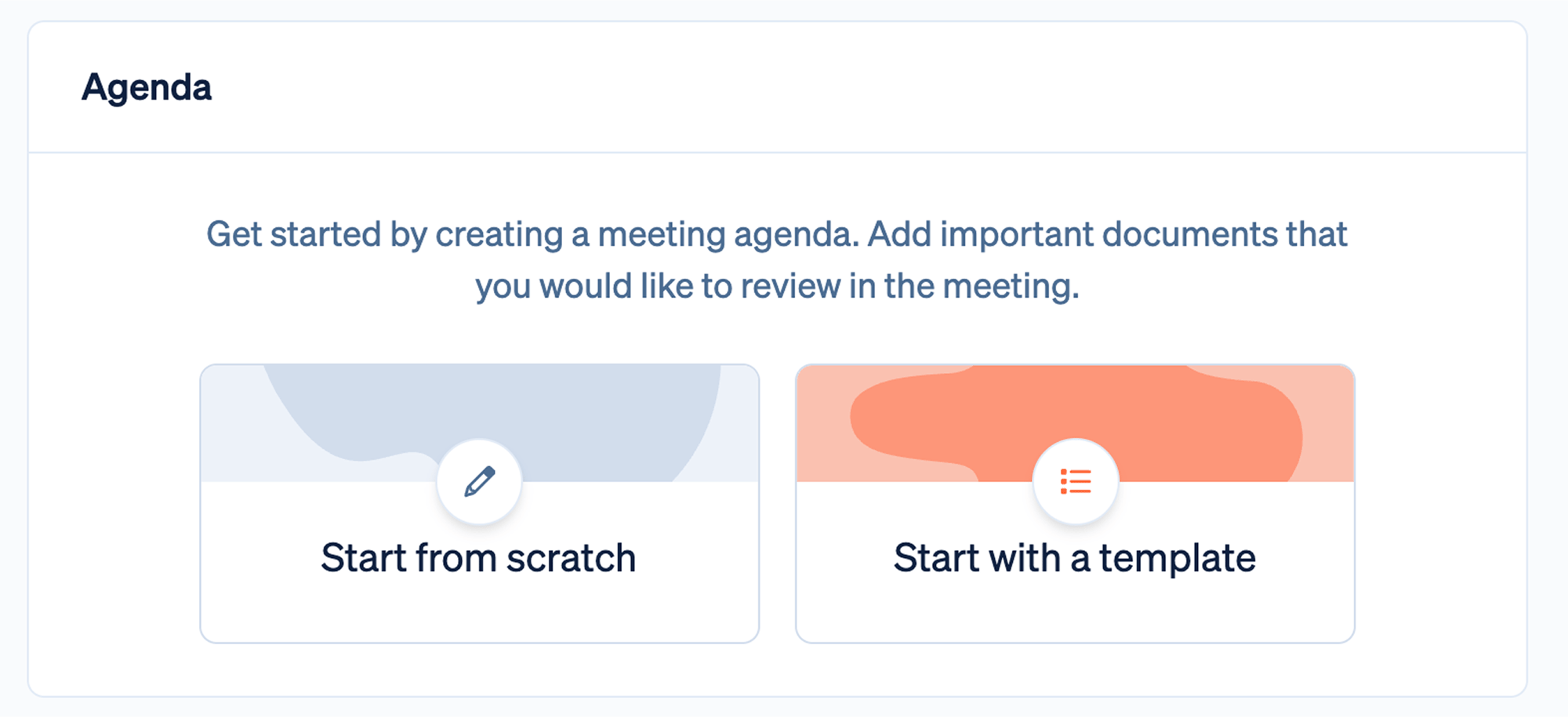Choose the "Start from scratch" label
Viewport: 1568px width, 717px height.
click(x=478, y=558)
